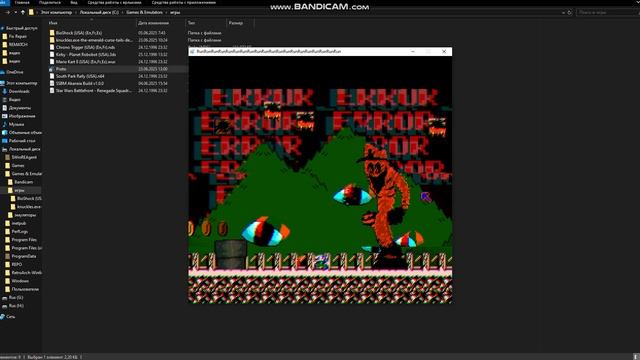Image resolution: width=640 pixels, height=360 pixels.
Task: Select the Games folder in the tree
Action: 18,166
